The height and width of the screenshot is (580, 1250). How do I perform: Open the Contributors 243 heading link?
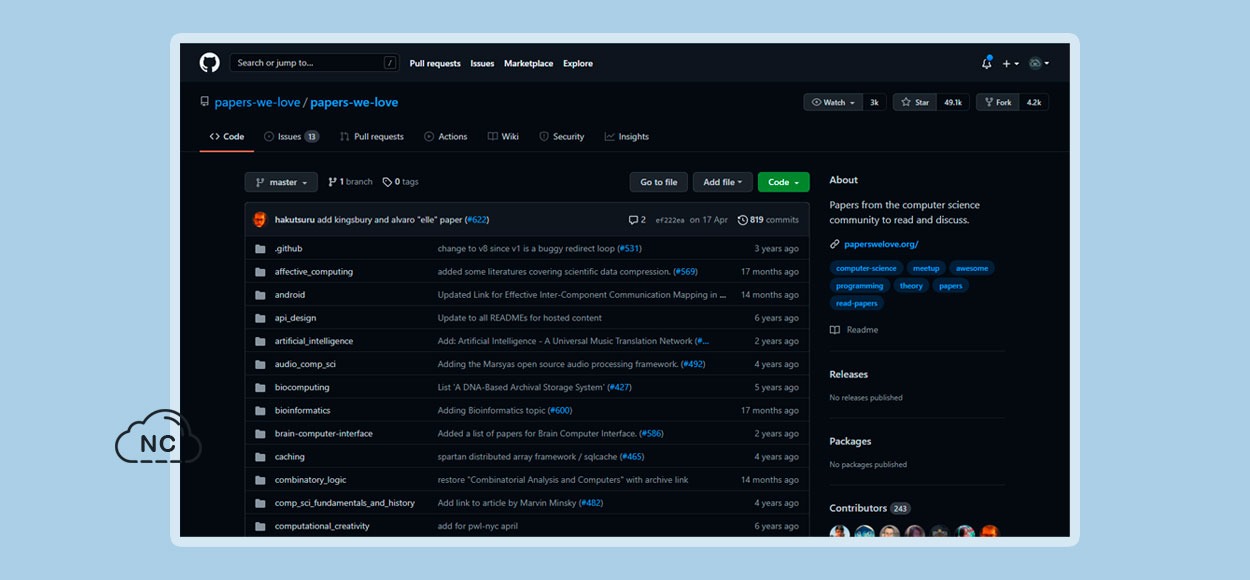tap(870, 508)
